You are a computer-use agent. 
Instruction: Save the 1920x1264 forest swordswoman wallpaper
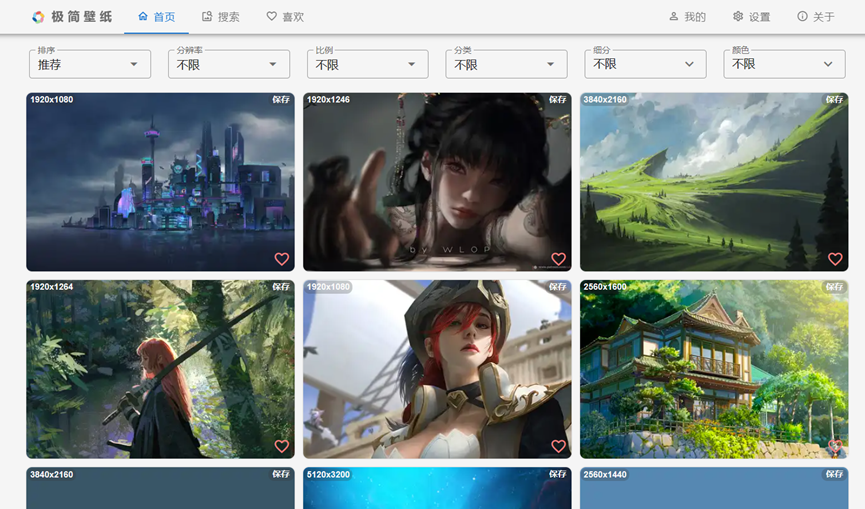tap(281, 287)
